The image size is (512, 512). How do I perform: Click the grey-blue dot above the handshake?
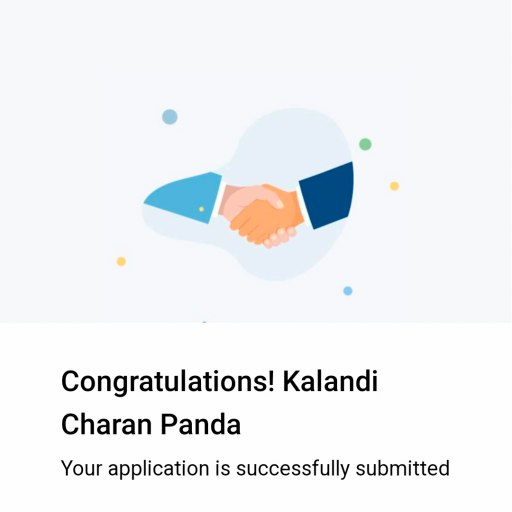170,117
